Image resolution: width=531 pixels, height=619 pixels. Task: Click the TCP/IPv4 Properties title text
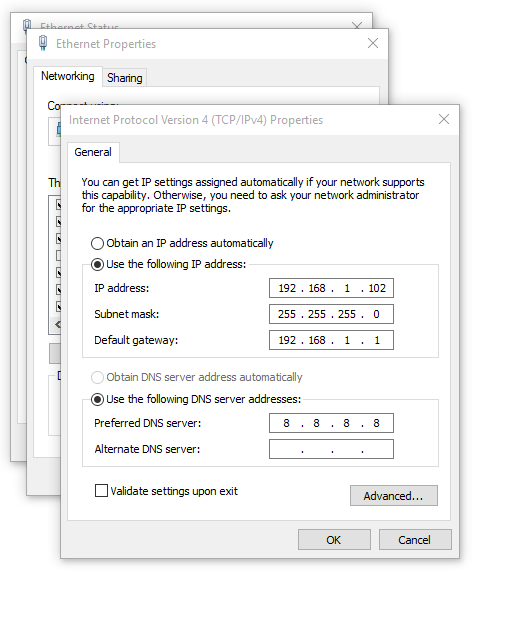(x=196, y=120)
